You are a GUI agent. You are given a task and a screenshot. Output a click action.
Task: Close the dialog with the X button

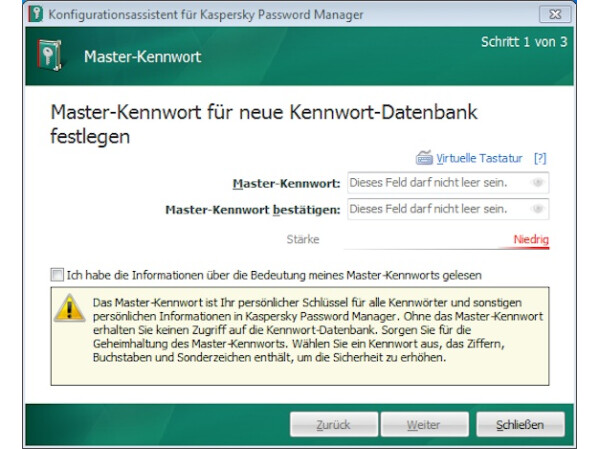point(555,14)
